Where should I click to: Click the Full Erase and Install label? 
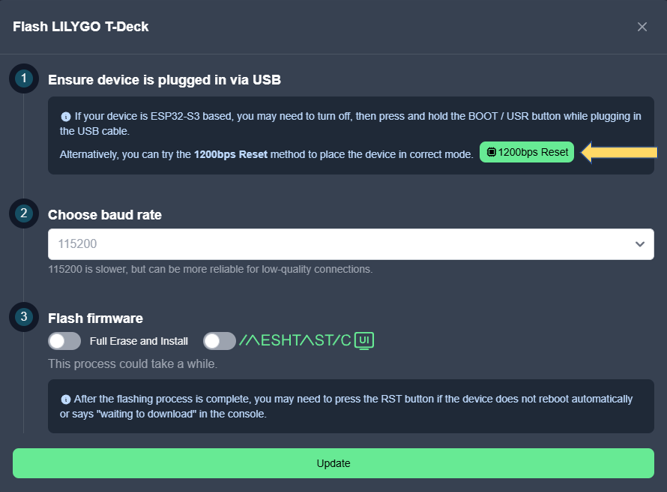pyautogui.click(x=139, y=341)
